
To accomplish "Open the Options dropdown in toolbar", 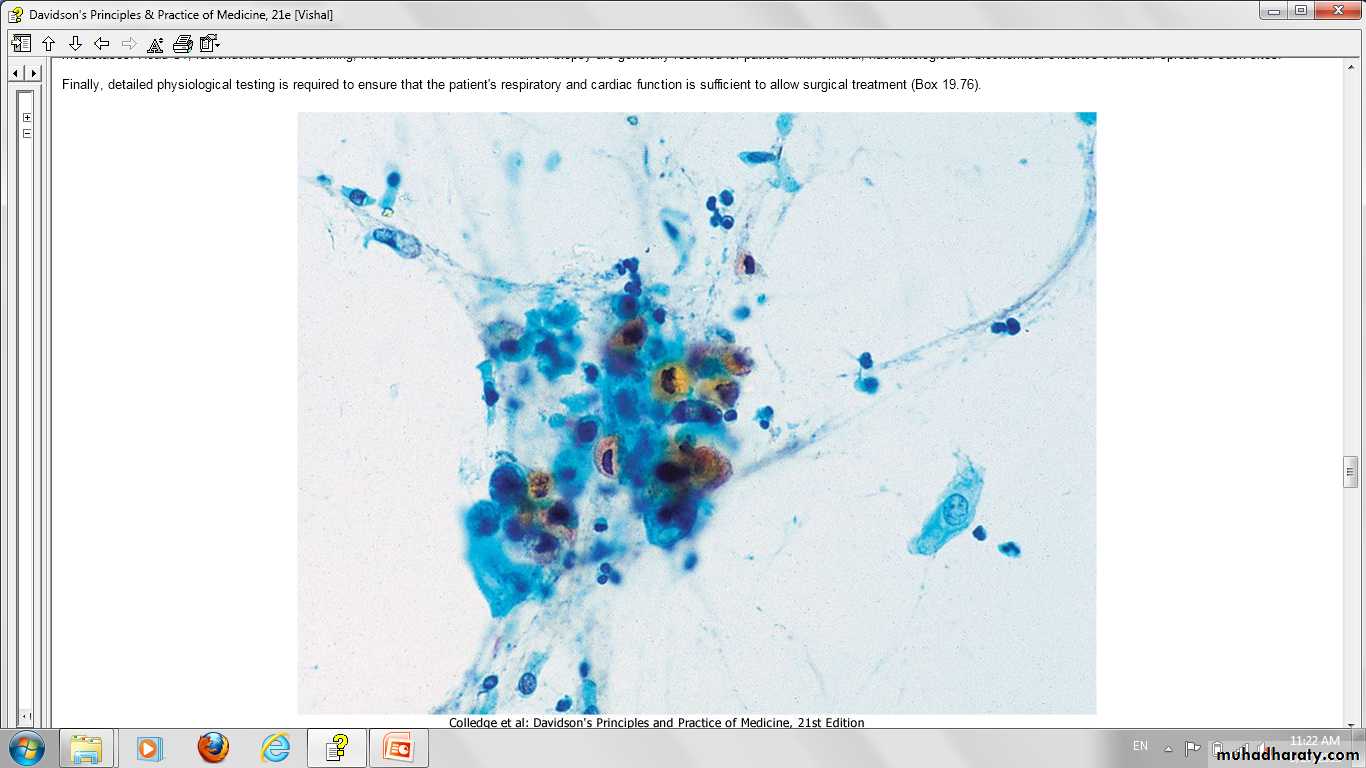I will 209,43.
